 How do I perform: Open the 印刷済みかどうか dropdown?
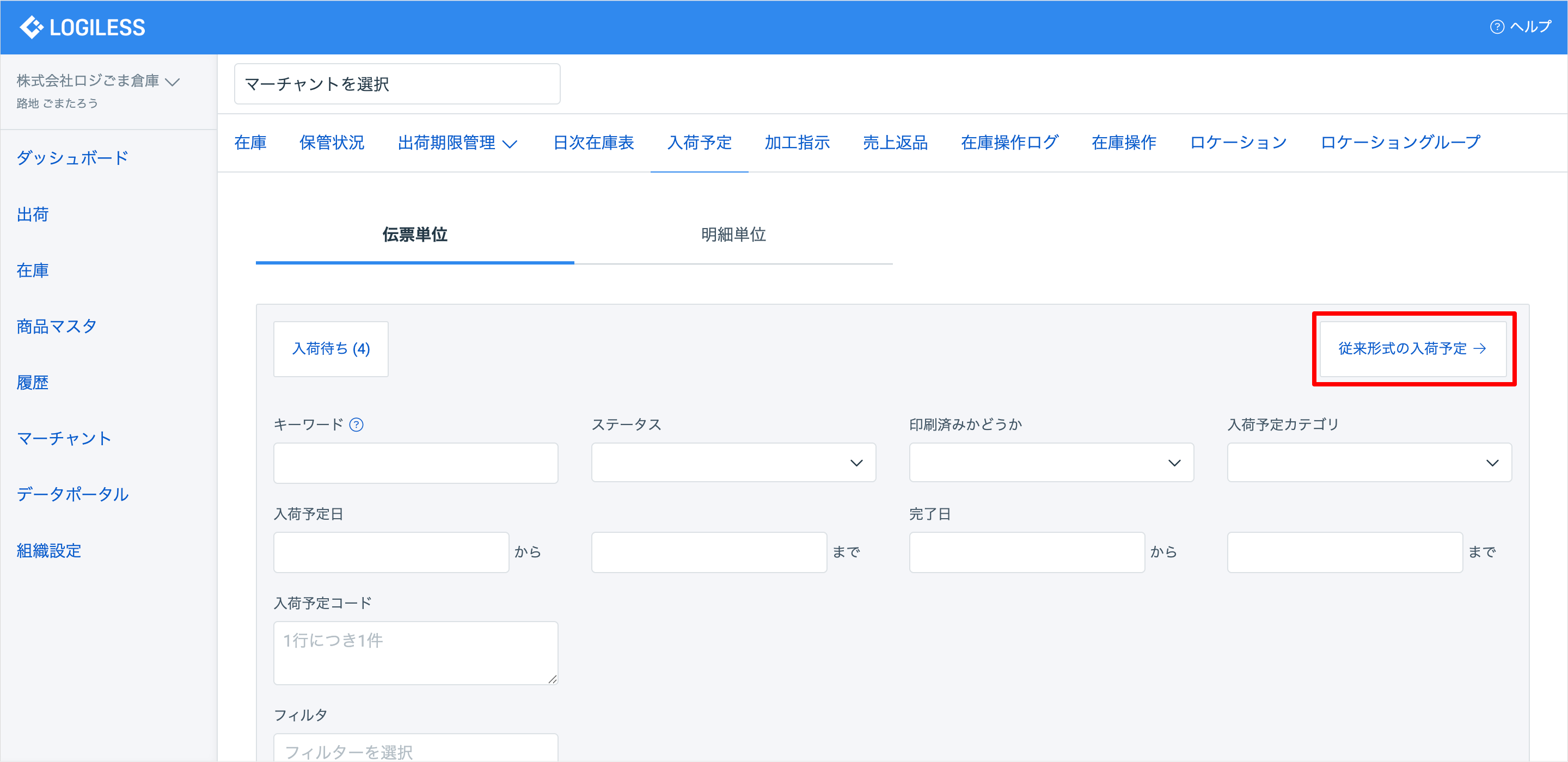tap(1051, 463)
